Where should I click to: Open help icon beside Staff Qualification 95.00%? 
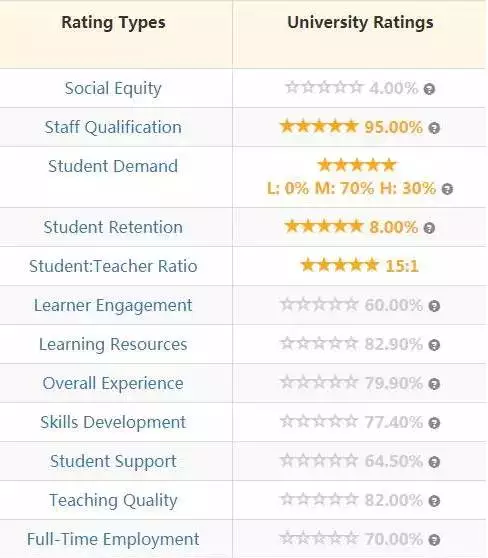(434, 128)
